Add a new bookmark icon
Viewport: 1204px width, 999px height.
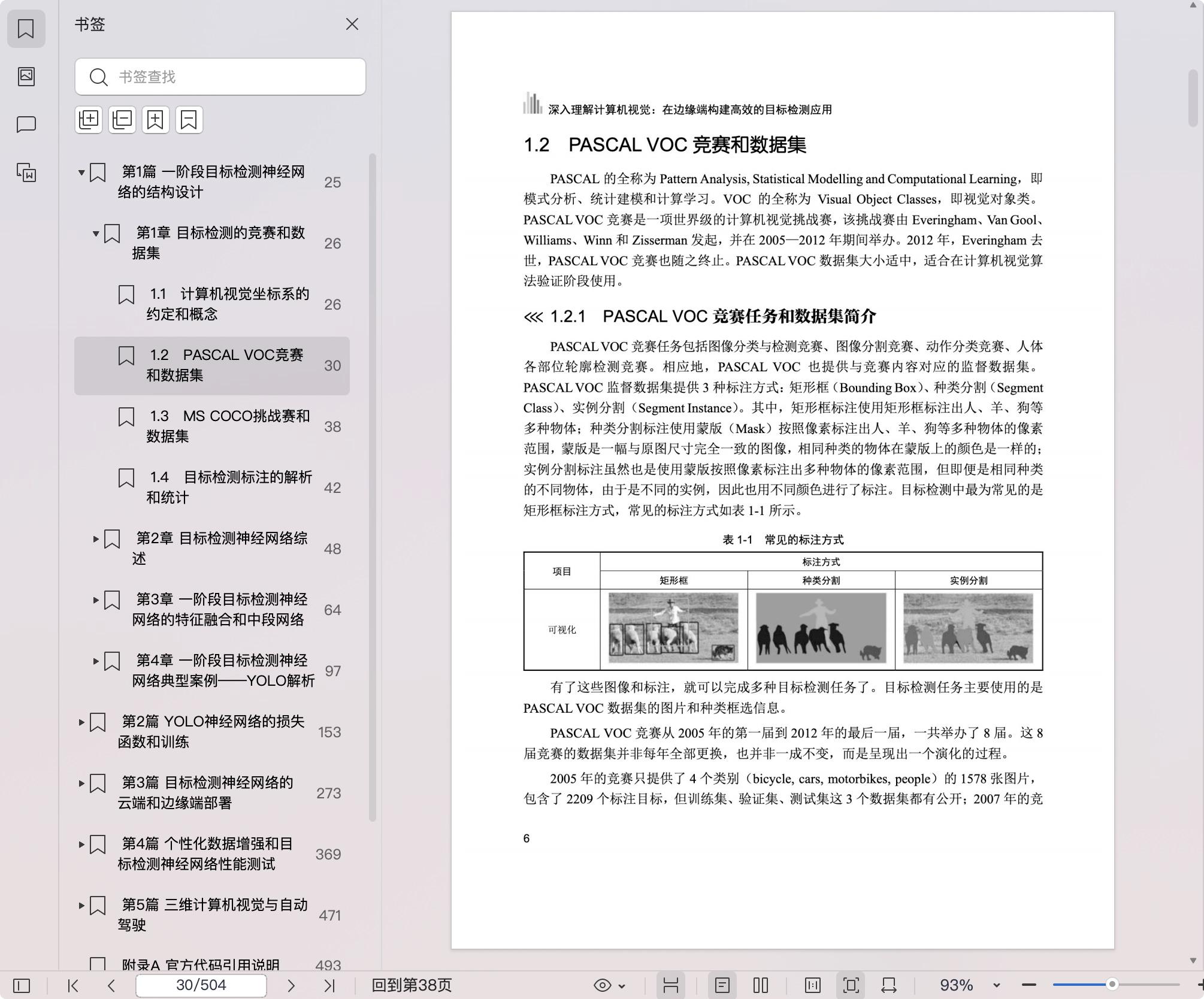(156, 119)
